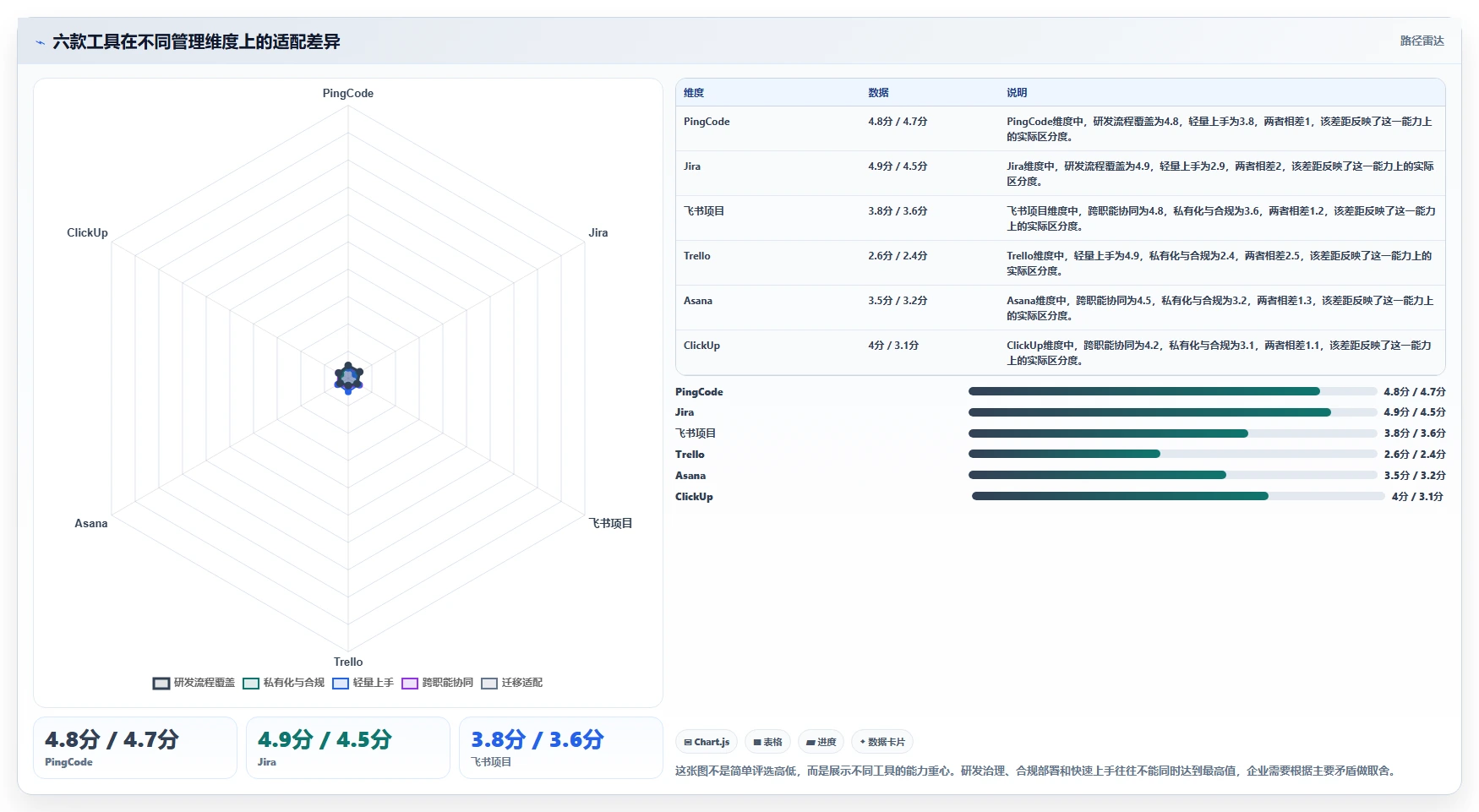1479x812 pixels.
Task: Click the ClickUp axis label on radar
Action: (x=87, y=232)
